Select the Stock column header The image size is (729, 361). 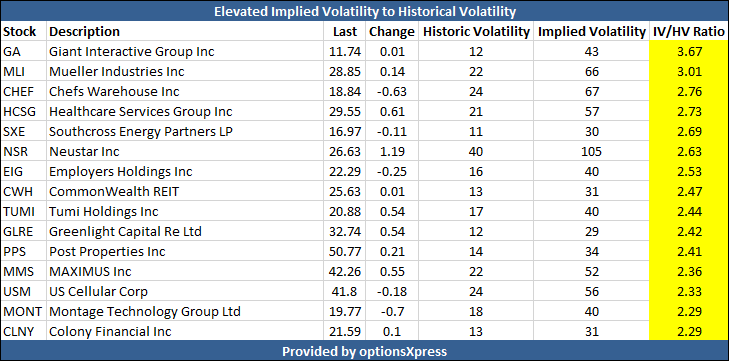23,31
